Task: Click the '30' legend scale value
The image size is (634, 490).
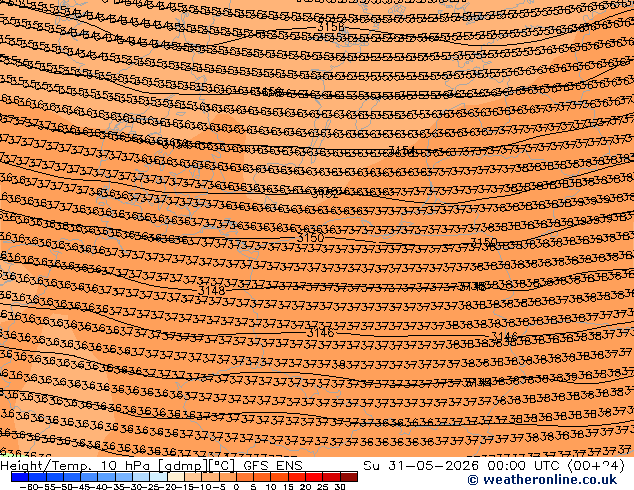Action: (340, 486)
